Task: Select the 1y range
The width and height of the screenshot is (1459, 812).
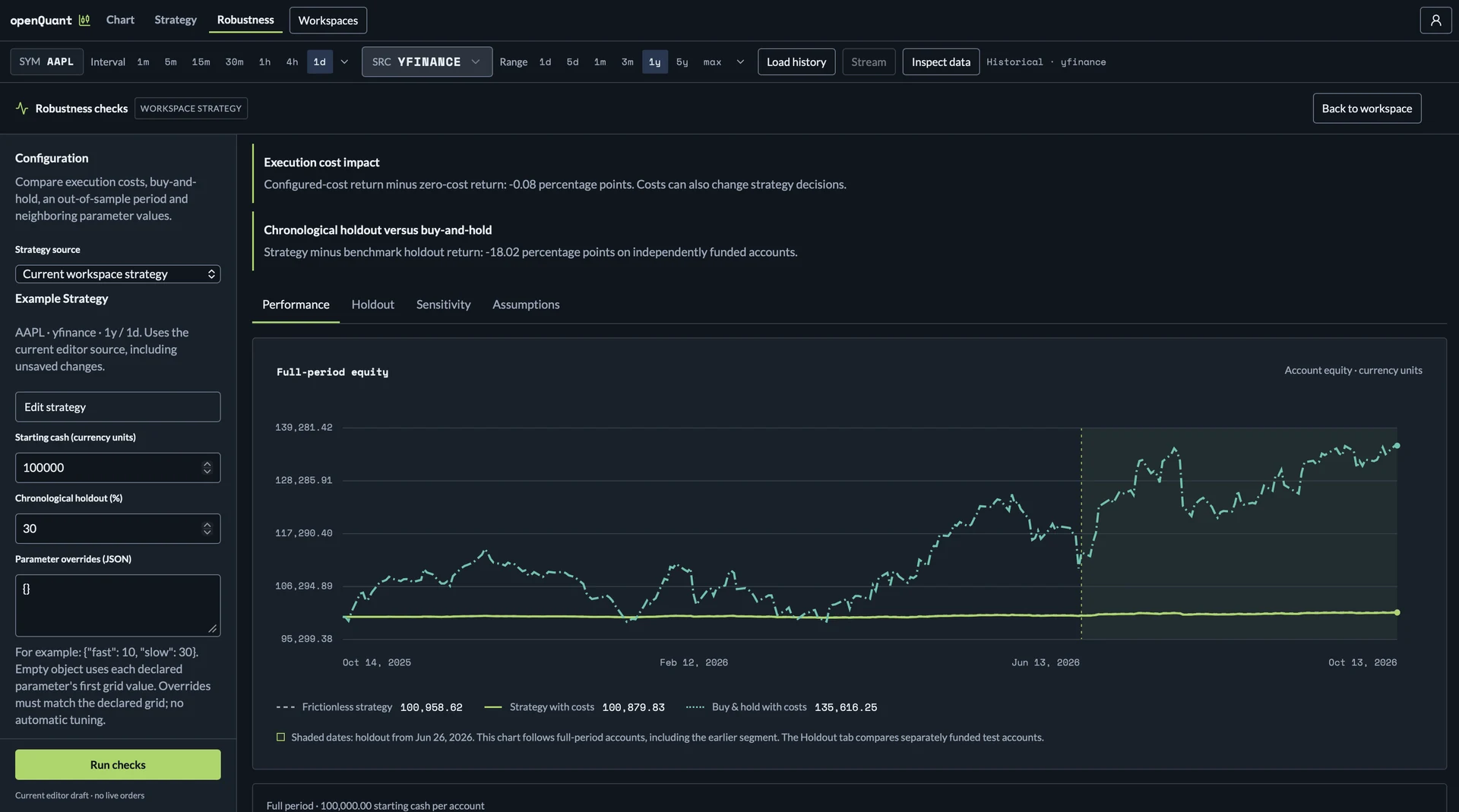Action: click(x=654, y=62)
